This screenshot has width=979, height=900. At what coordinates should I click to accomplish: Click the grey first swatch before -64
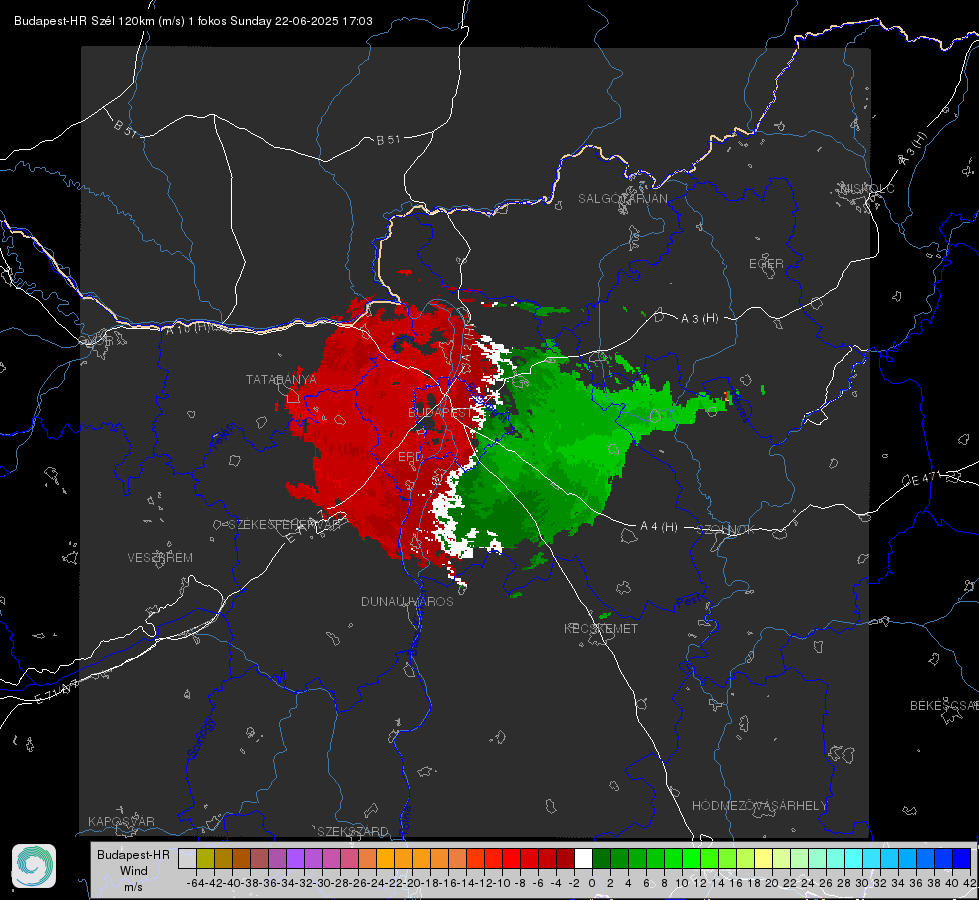click(187, 859)
